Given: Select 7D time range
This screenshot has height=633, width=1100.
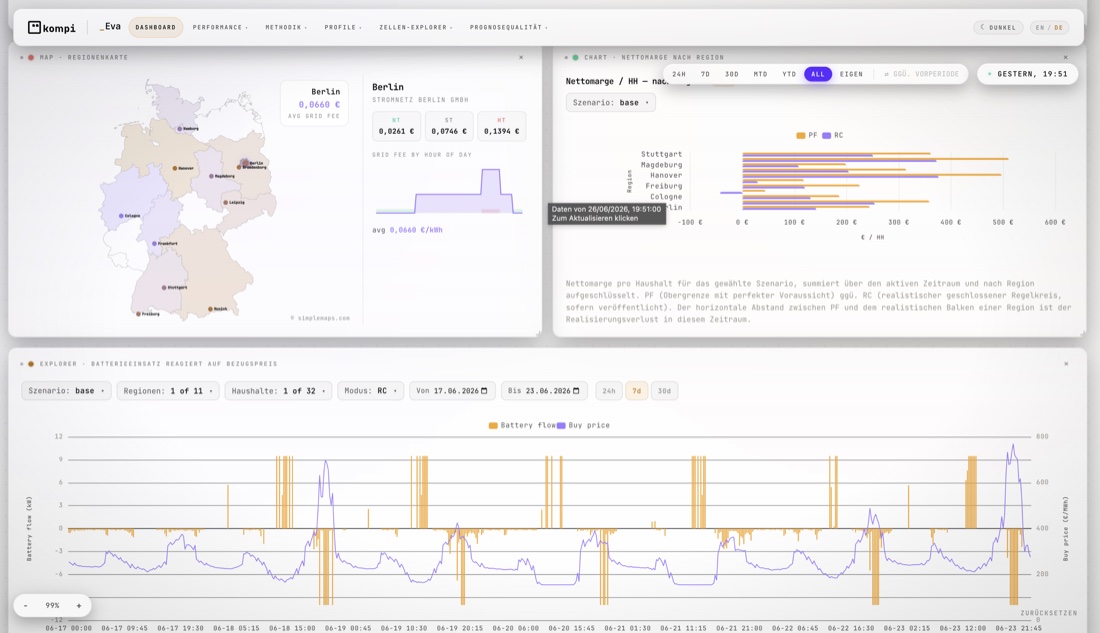Looking at the screenshot, I should coord(705,74).
